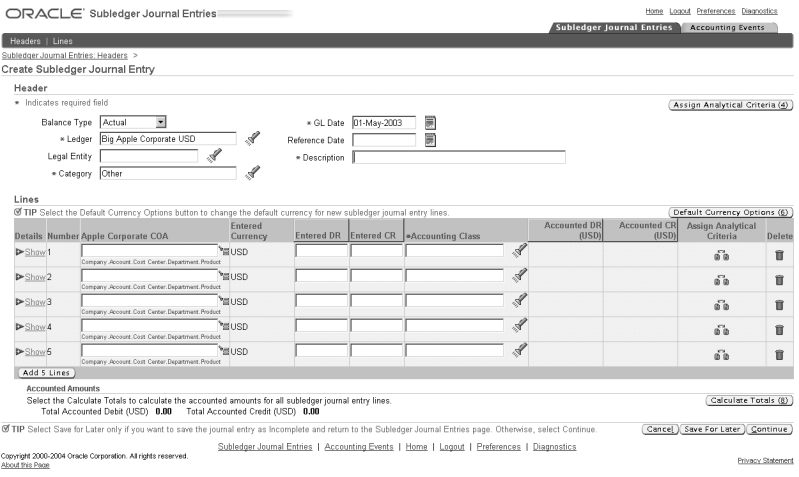
Task: Assign analytical criteria icon for line 2
Action: click(721, 280)
